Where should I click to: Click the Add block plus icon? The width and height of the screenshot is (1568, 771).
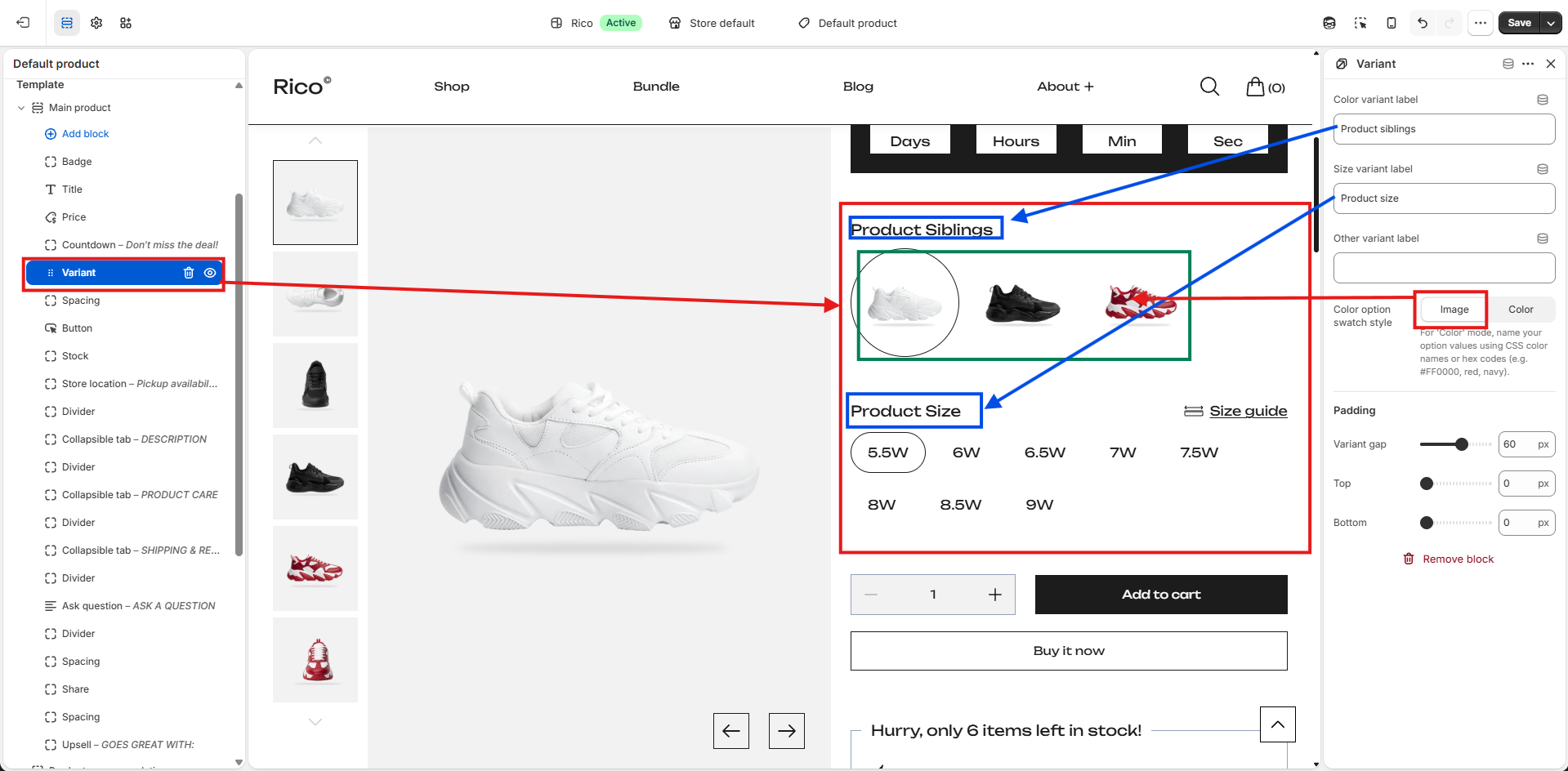(x=51, y=134)
